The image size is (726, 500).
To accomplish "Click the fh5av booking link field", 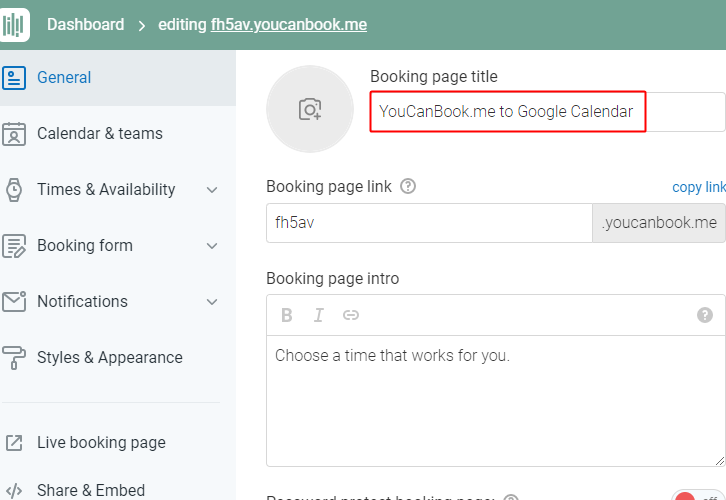I will 429,223.
